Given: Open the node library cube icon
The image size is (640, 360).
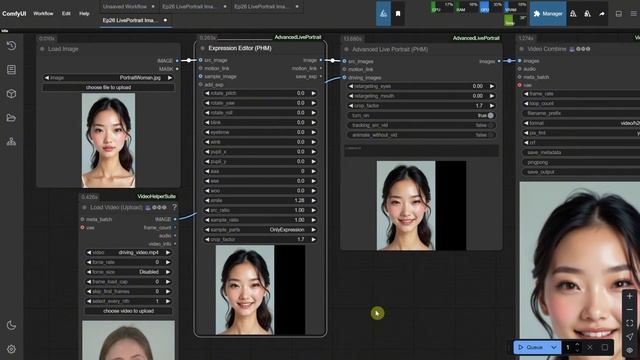Looking at the screenshot, I should 11,93.
